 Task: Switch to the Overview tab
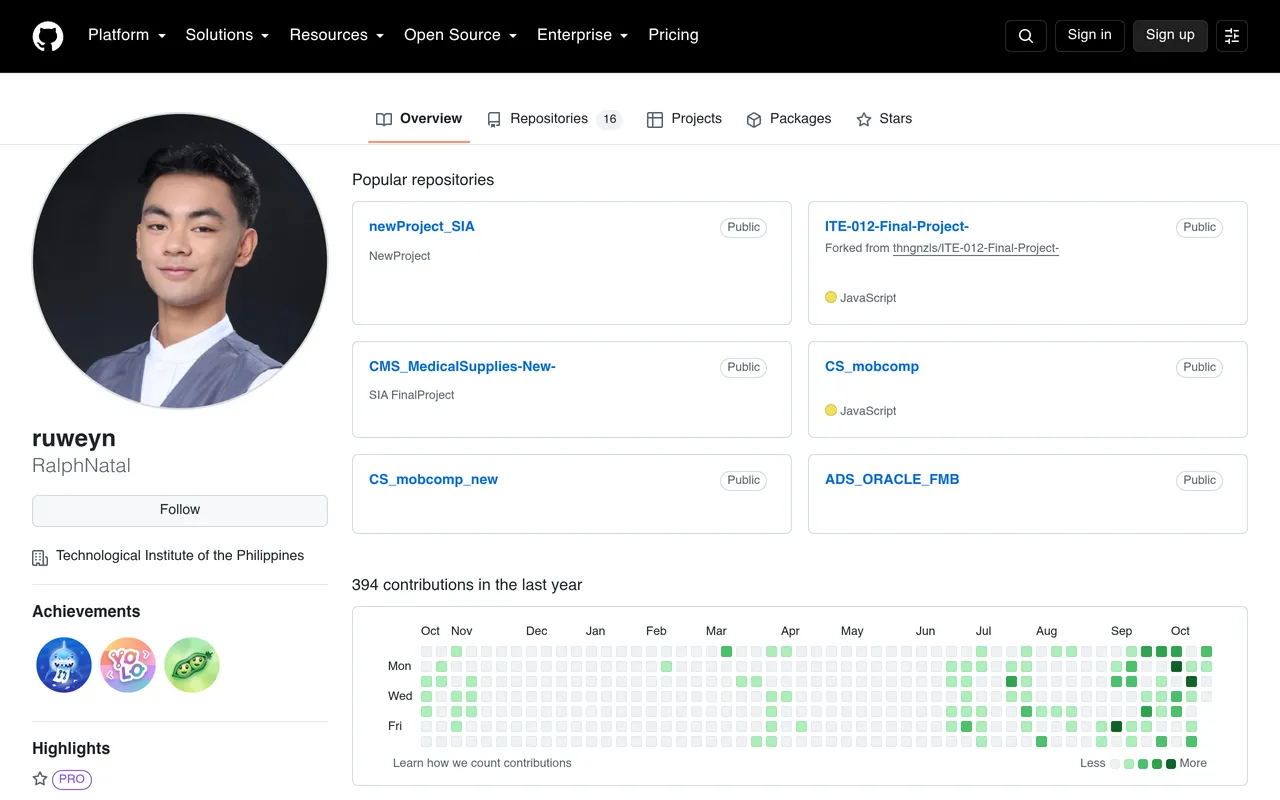(419, 119)
